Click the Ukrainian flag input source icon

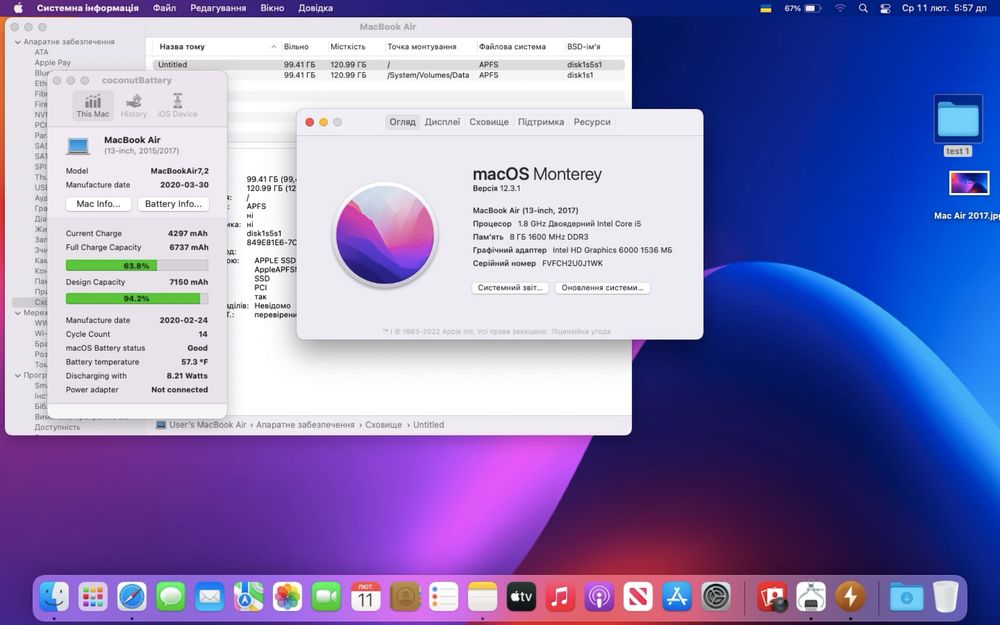point(766,8)
